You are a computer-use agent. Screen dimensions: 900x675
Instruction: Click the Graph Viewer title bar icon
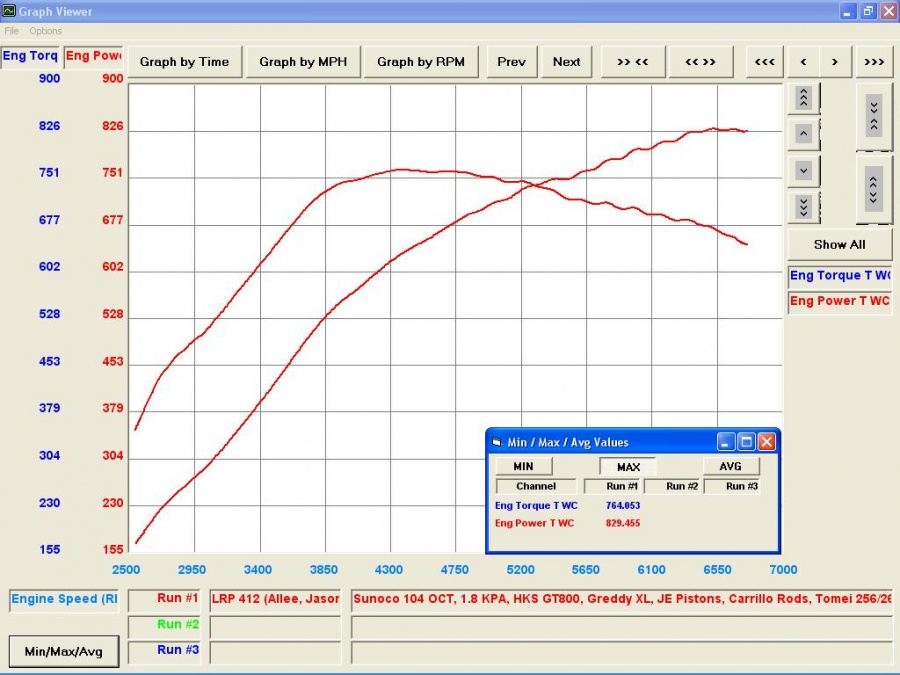click(9, 10)
